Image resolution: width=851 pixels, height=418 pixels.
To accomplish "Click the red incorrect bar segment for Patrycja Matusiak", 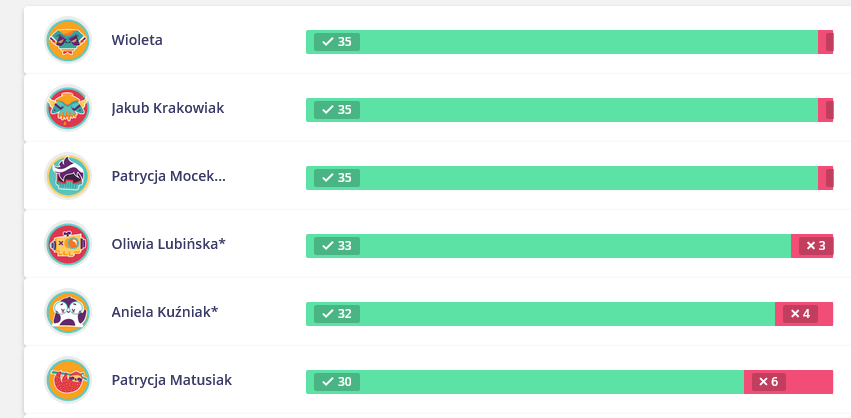I will click(788, 382).
